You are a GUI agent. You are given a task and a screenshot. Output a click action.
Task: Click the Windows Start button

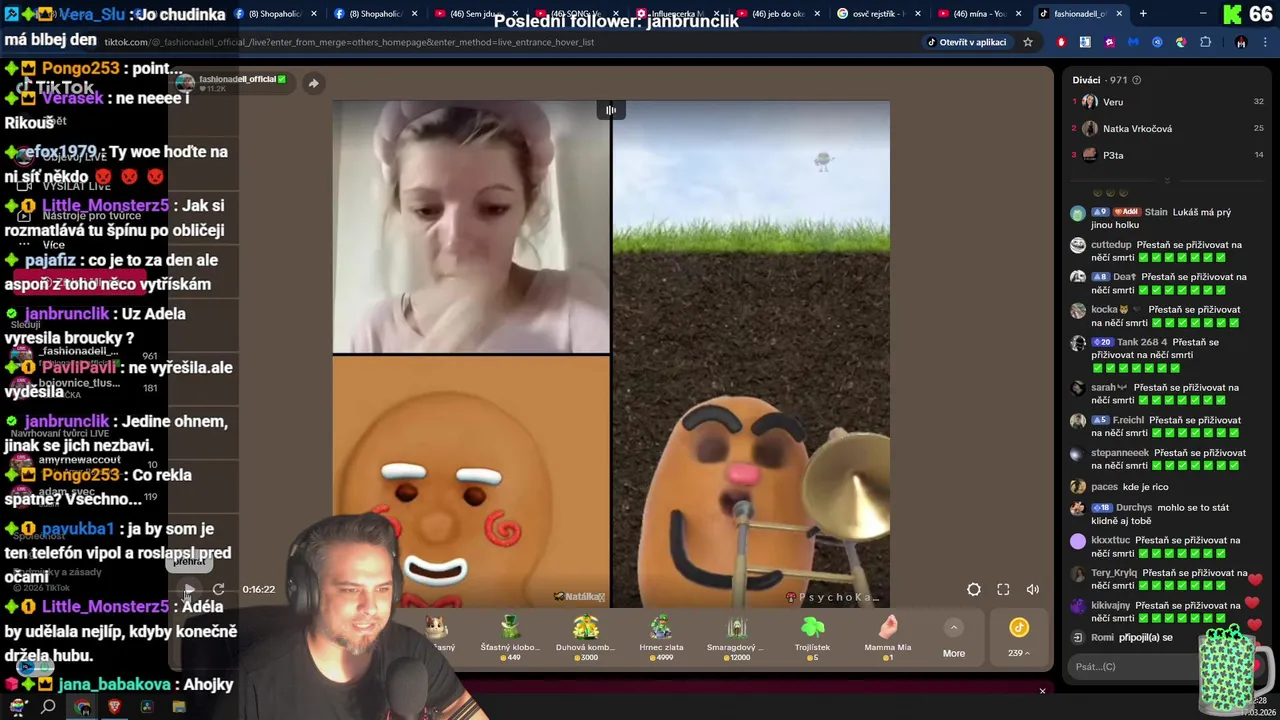pyautogui.click(x=17, y=707)
